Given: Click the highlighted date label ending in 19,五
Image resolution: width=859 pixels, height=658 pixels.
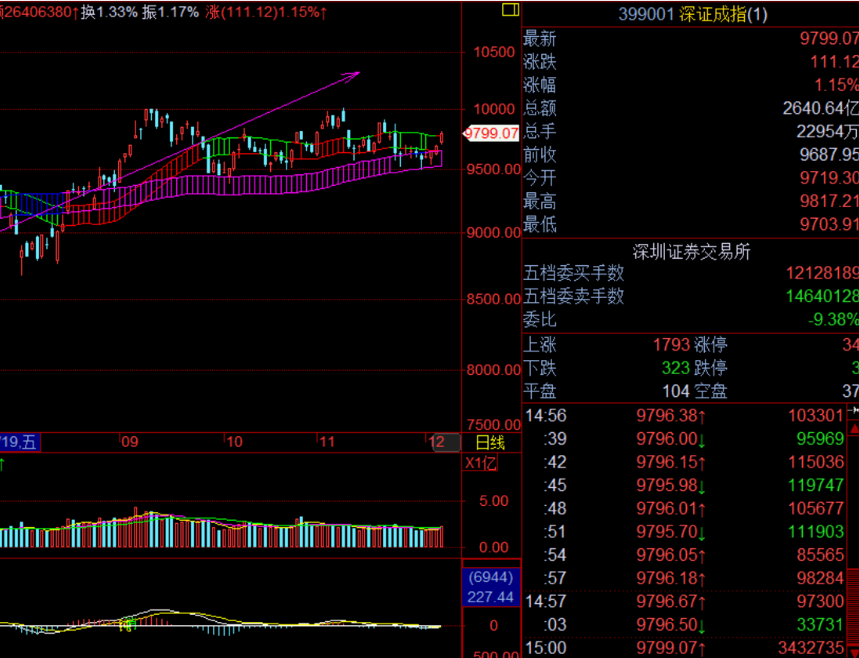Looking at the screenshot, I should click(x=19, y=442).
